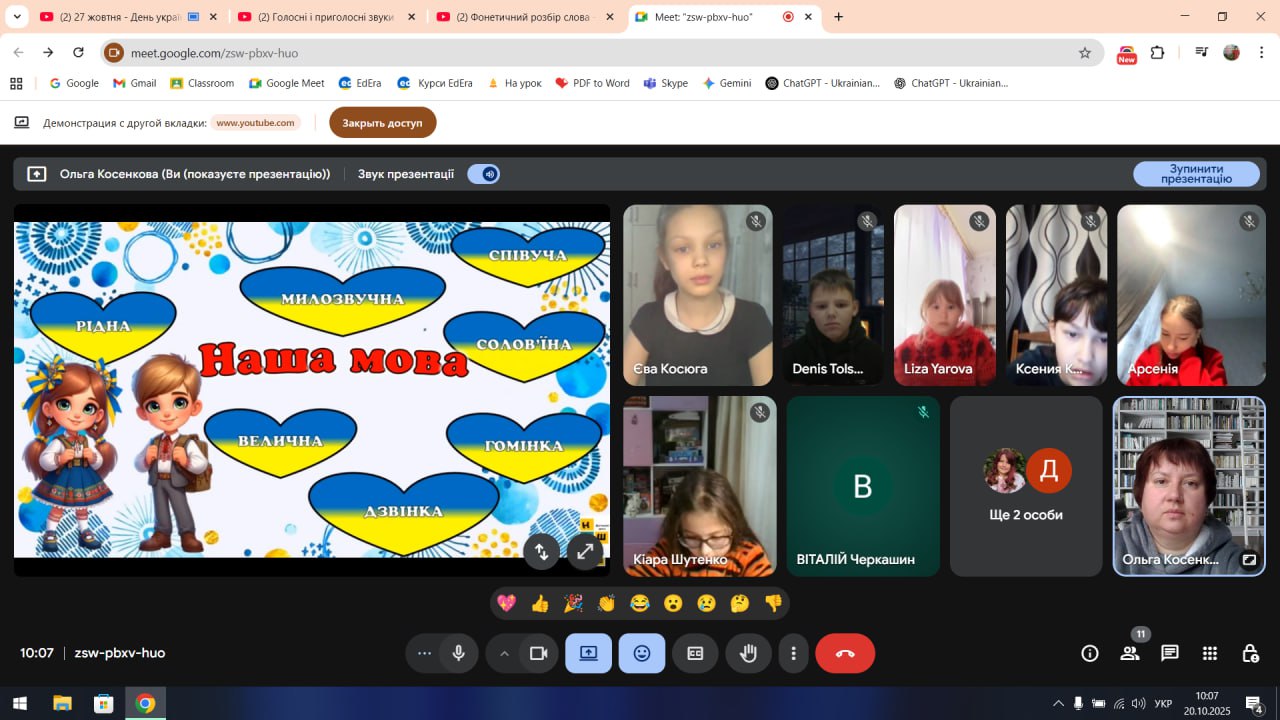
Task: Open the meeting chat panel
Action: click(x=1169, y=653)
